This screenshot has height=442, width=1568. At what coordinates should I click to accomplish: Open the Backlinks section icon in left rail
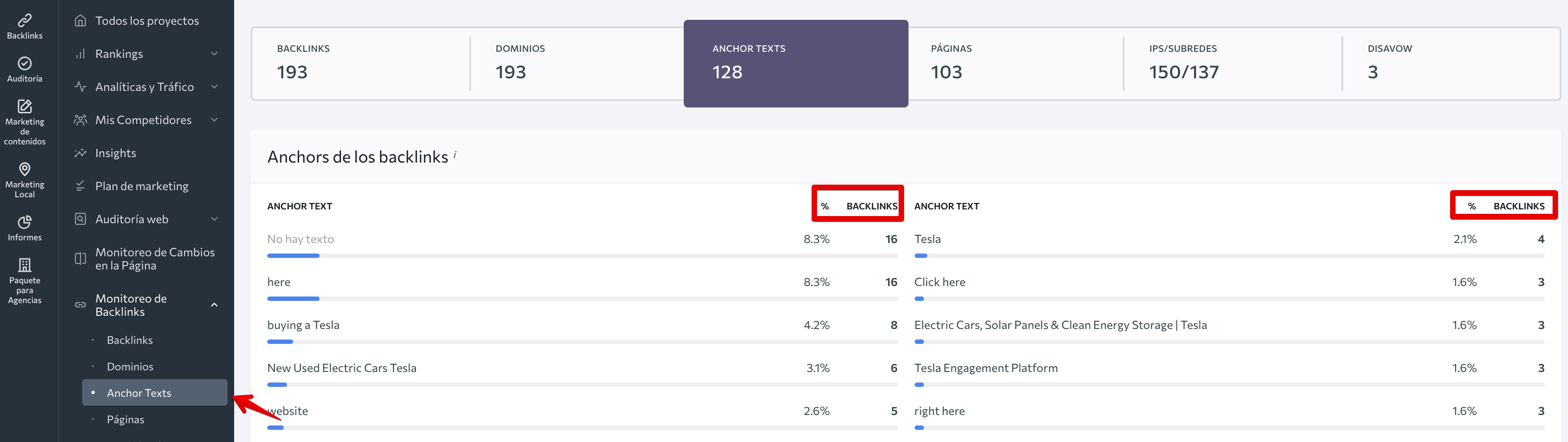click(x=25, y=20)
